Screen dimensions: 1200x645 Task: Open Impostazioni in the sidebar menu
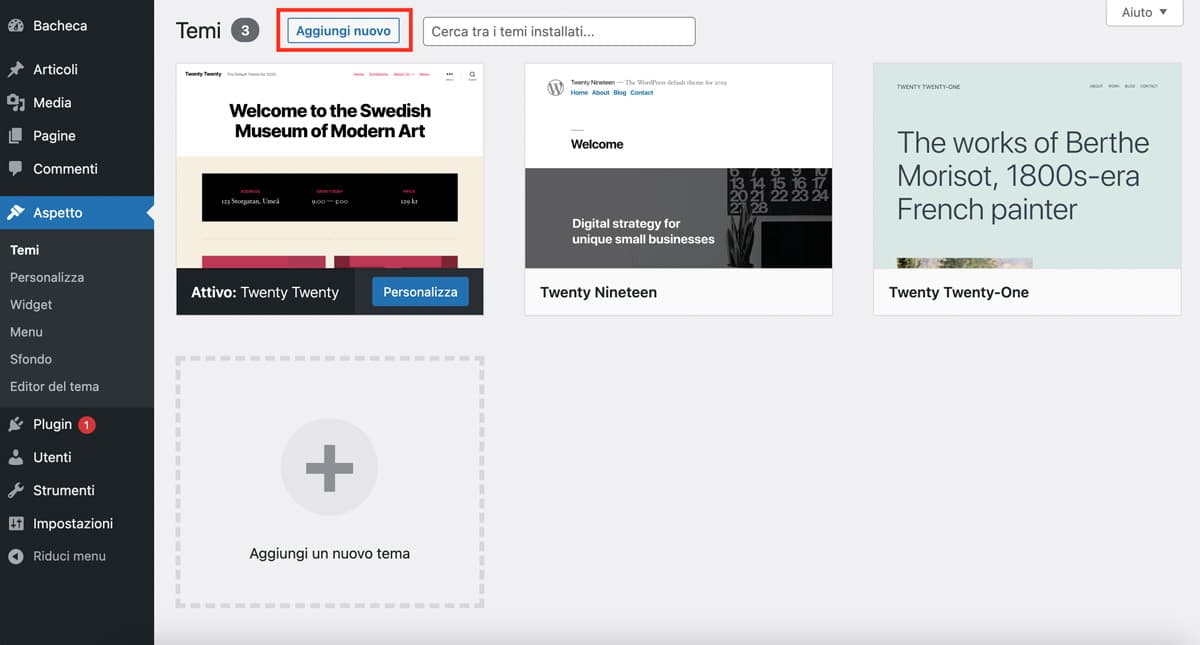pyautogui.click(x=77, y=524)
